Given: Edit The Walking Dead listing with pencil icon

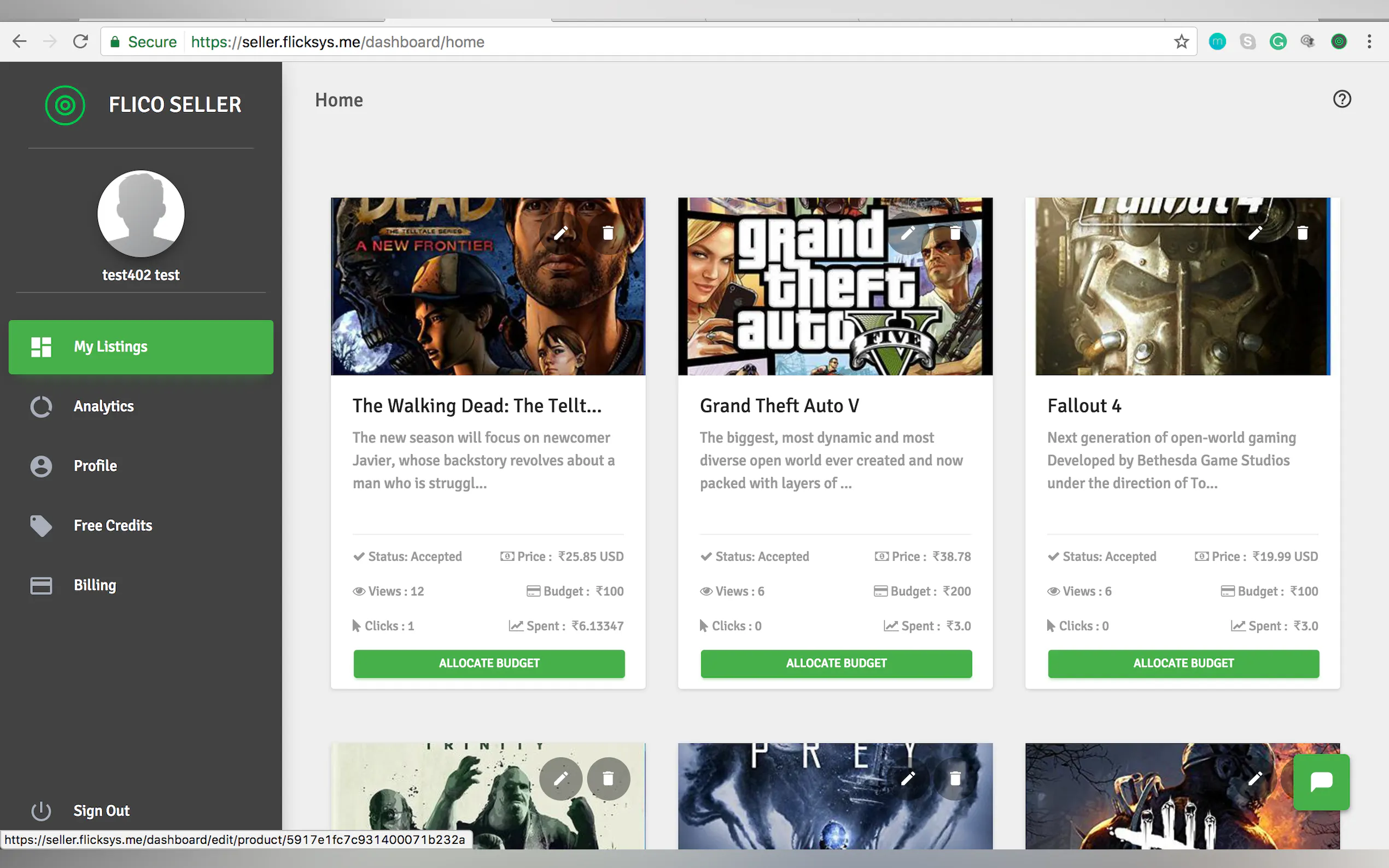Looking at the screenshot, I should [561, 232].
